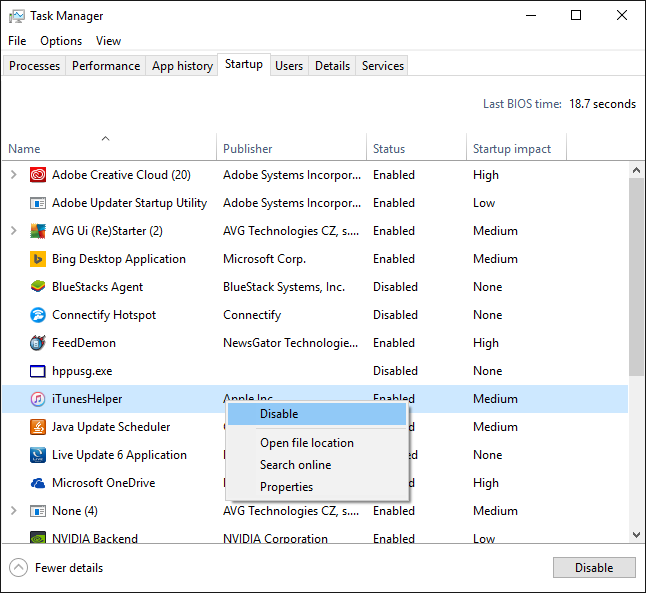Click the Live Update 6 Application icon
The height and width of the screenshot is (593, 646).
click(38, 455)
